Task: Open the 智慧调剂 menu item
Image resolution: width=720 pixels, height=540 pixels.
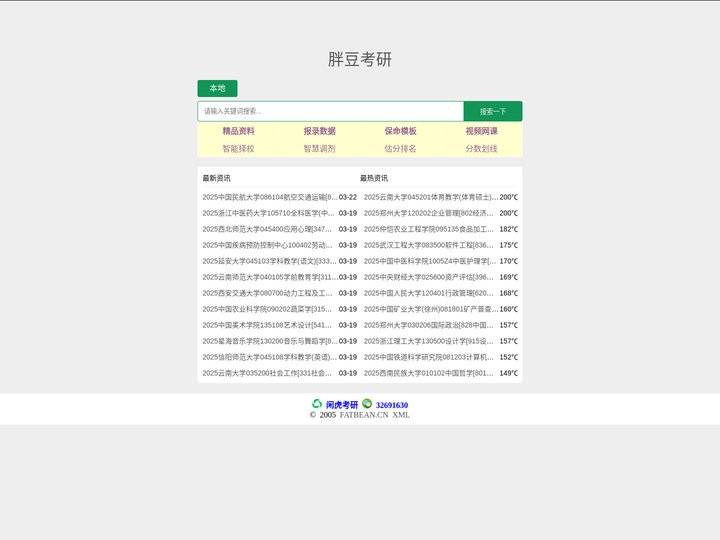Action: click(320, 148)
